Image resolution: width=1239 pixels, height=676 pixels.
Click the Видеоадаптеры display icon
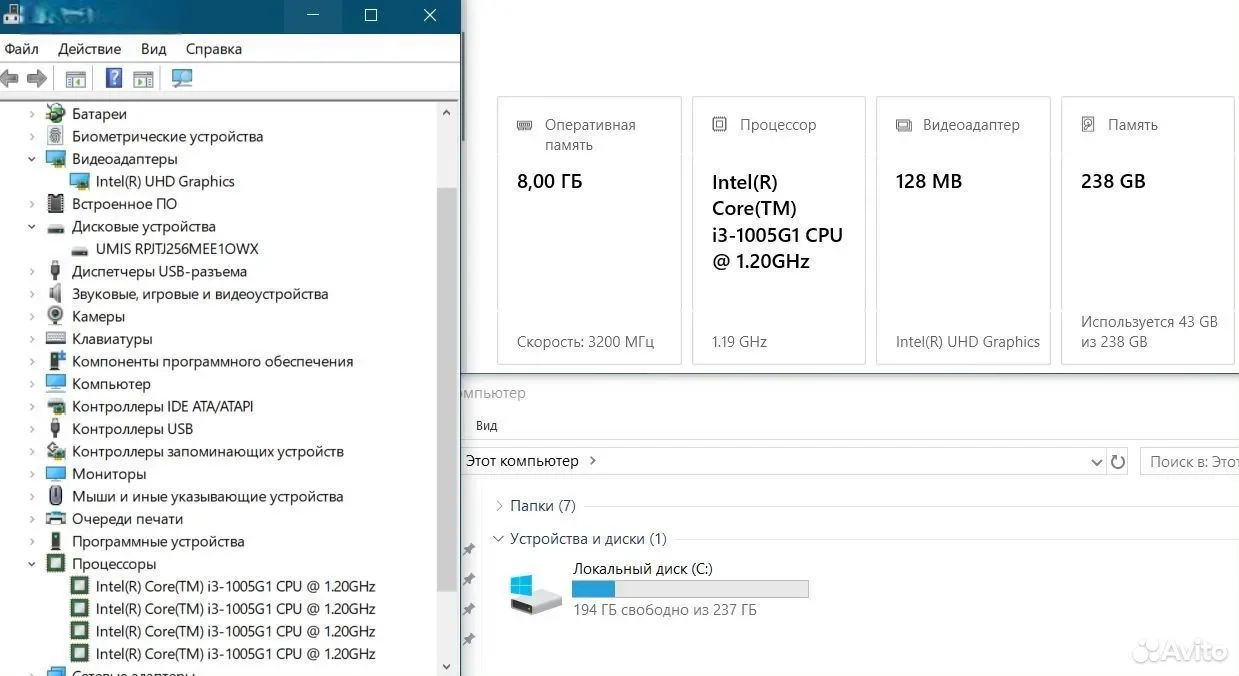click(x=56, y=159)
